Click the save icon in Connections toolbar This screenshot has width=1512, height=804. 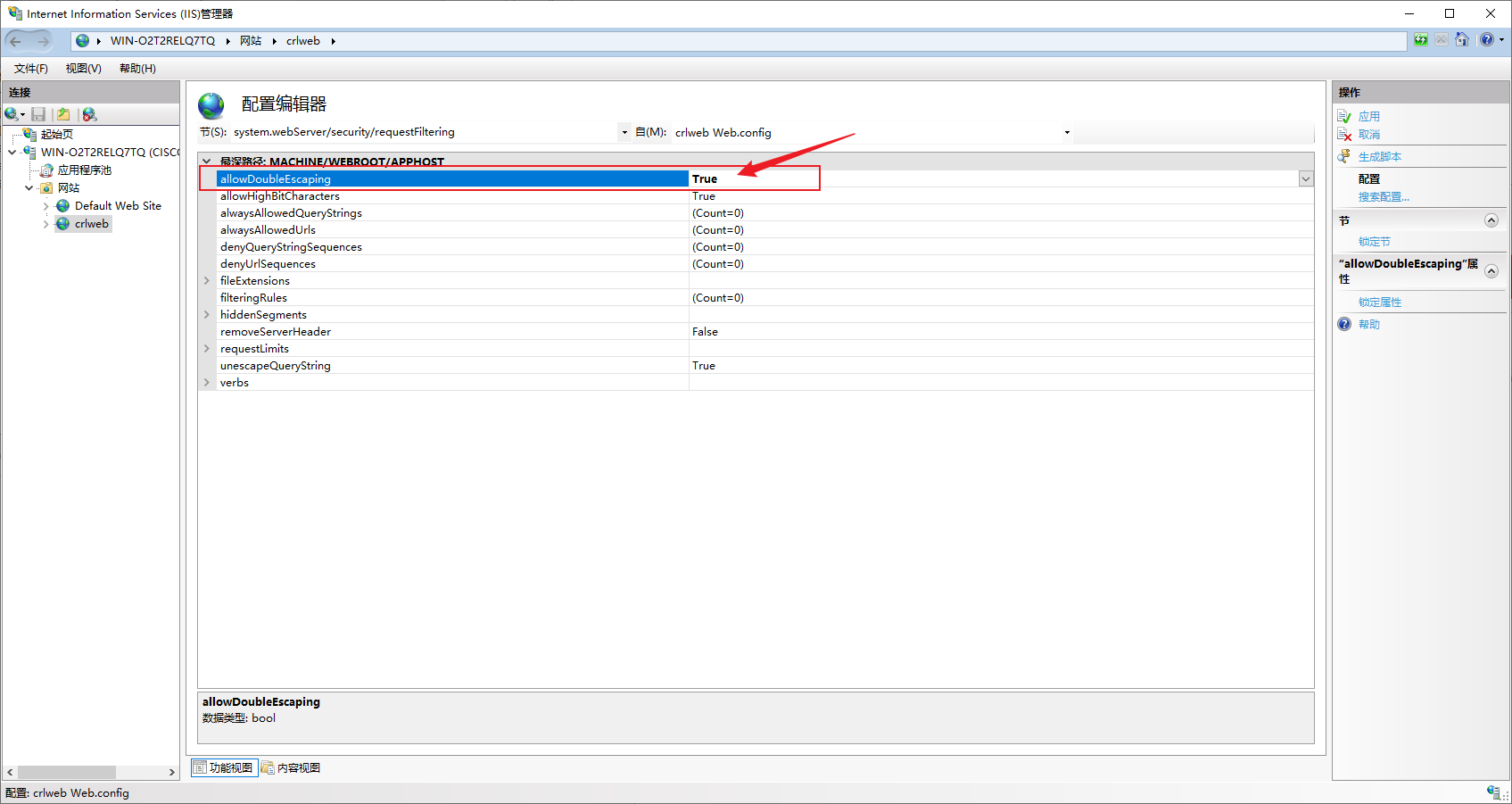tap(38, 114)
